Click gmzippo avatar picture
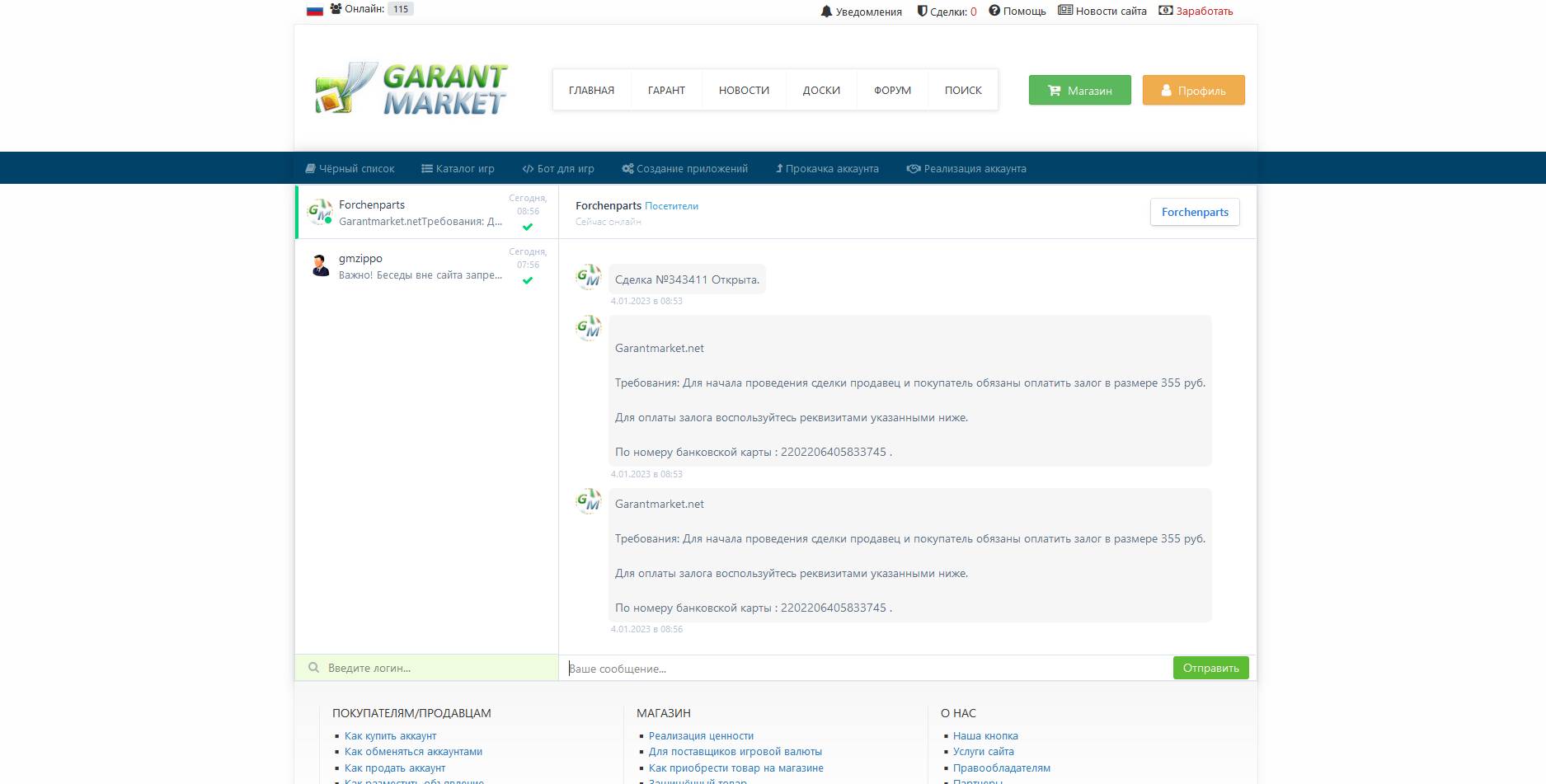1546x784 pixels. click(x=320, y=265)
